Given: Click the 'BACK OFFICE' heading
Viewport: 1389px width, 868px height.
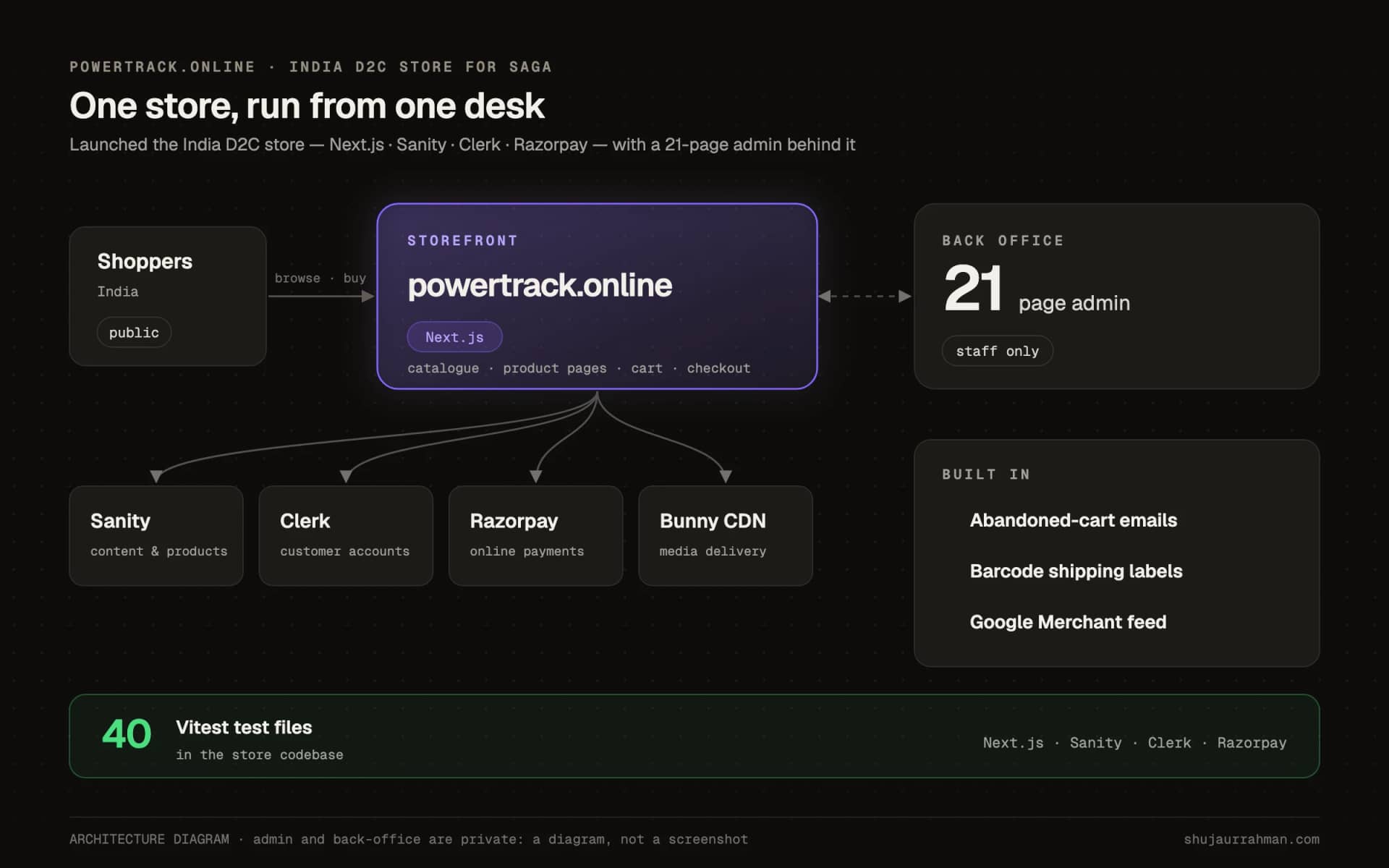Looking at the screenshot, I should click(x=1003, y=241).
